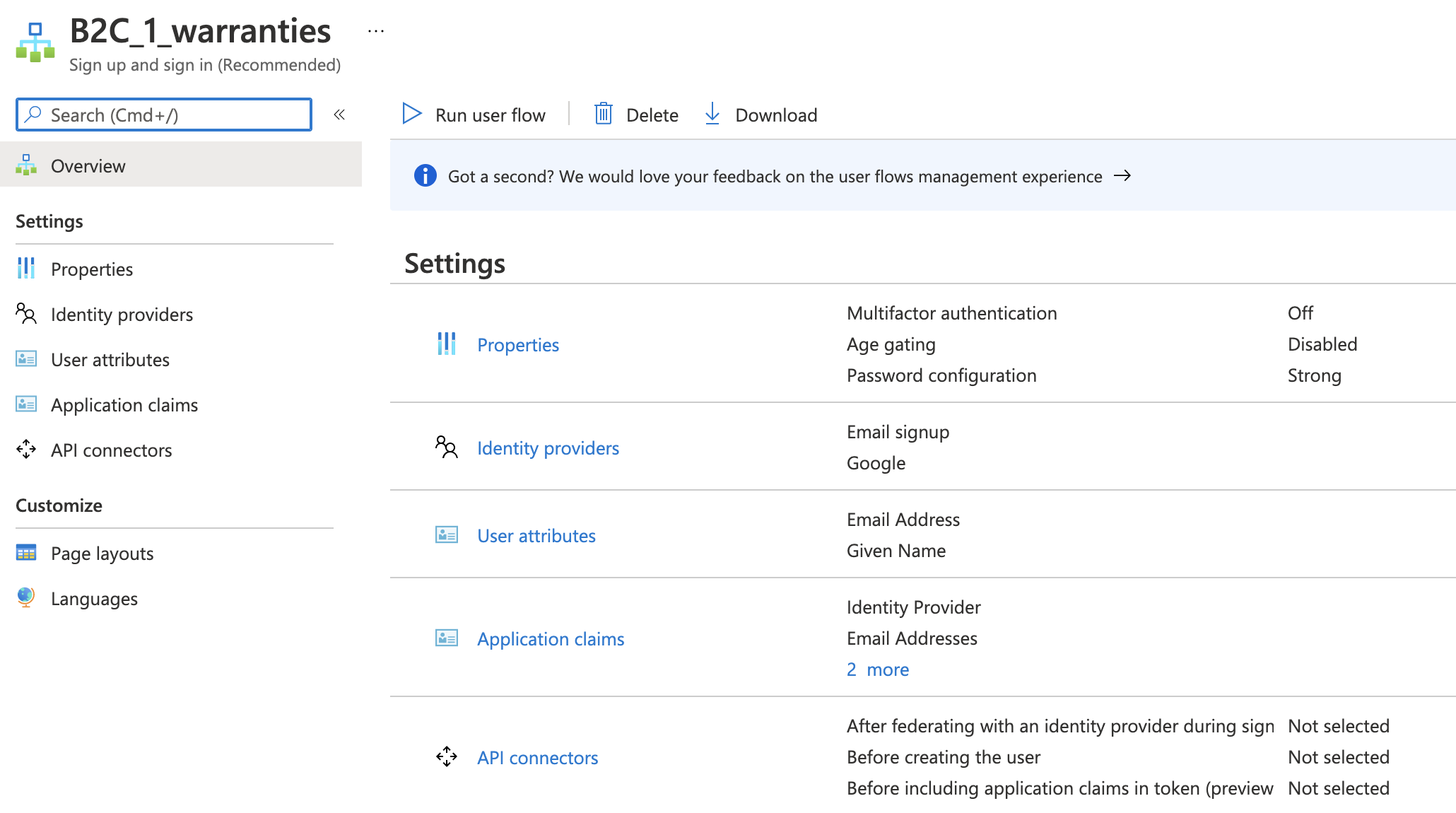Click the Page layouts icon
The height and width of the screenshot is (813, 1456).
point(26,553)
